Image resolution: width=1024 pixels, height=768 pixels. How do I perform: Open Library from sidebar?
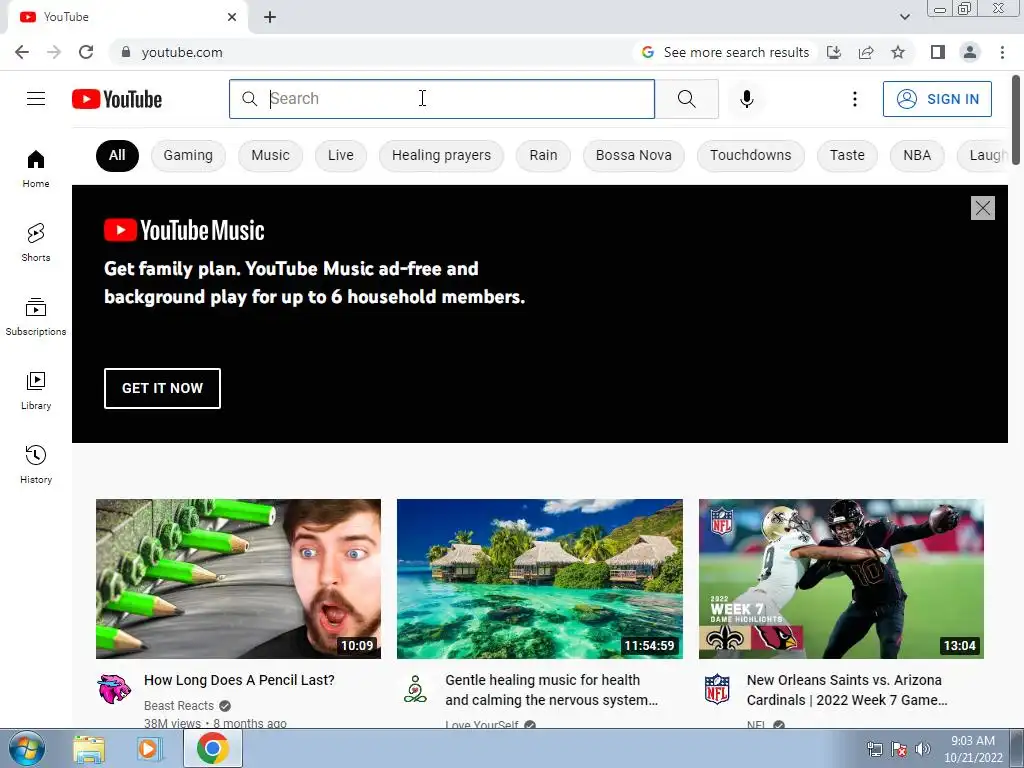tap(36, 391)
